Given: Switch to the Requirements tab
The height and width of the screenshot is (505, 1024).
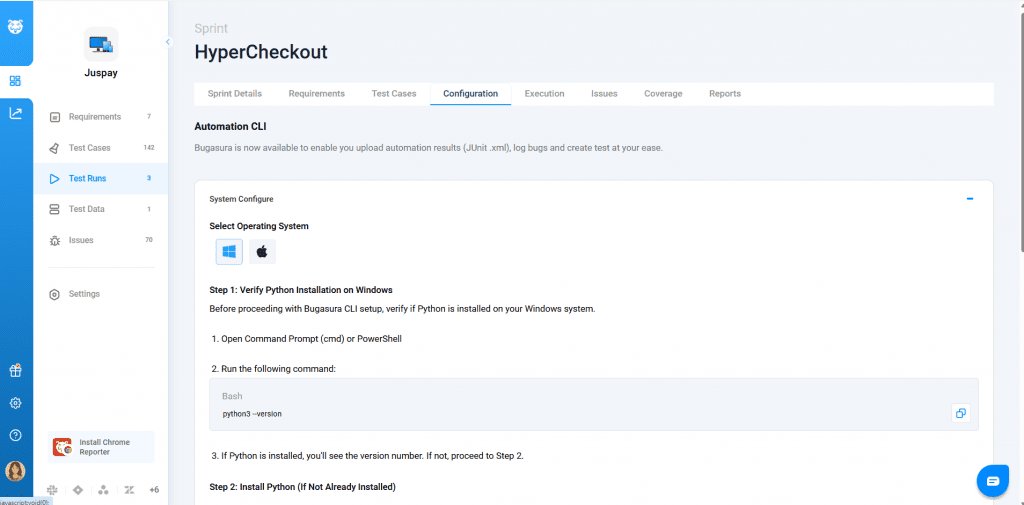Looking at the screenshot, I should (x=317, y=93).
